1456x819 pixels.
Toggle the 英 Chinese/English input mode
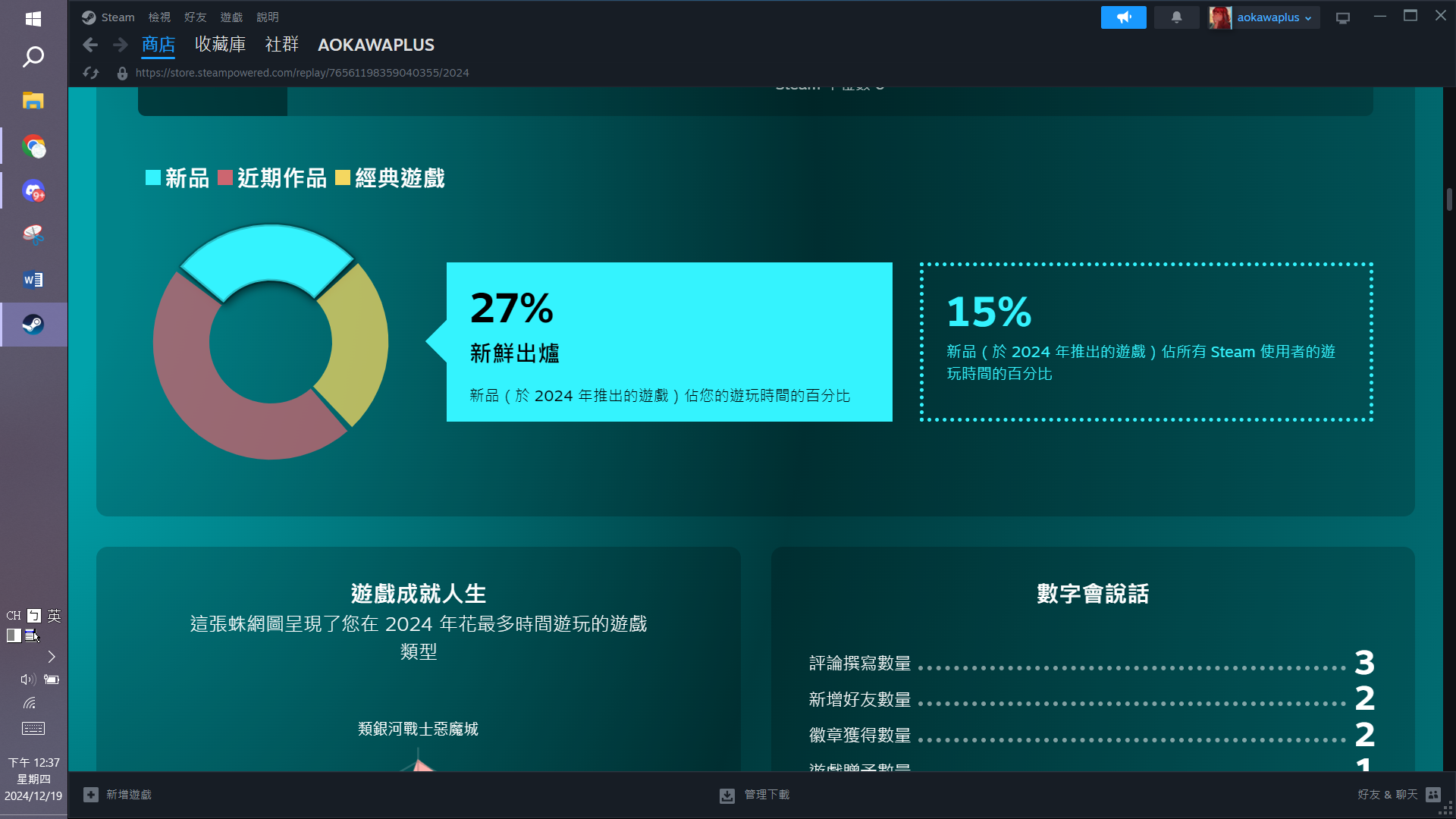pos(54,616)
